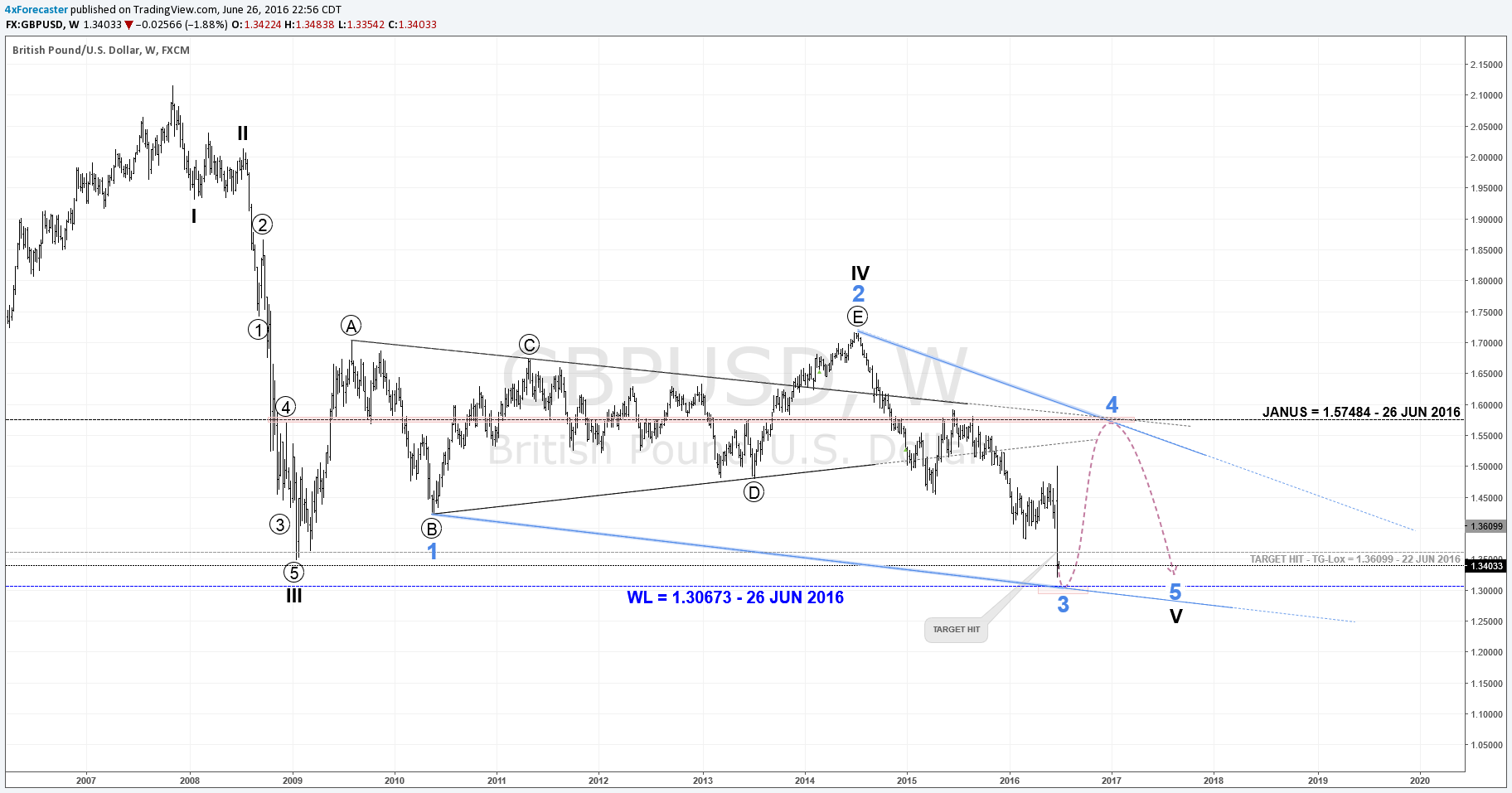Select circled wave label B
1512x793 pixels.
[x=431, y=528]
